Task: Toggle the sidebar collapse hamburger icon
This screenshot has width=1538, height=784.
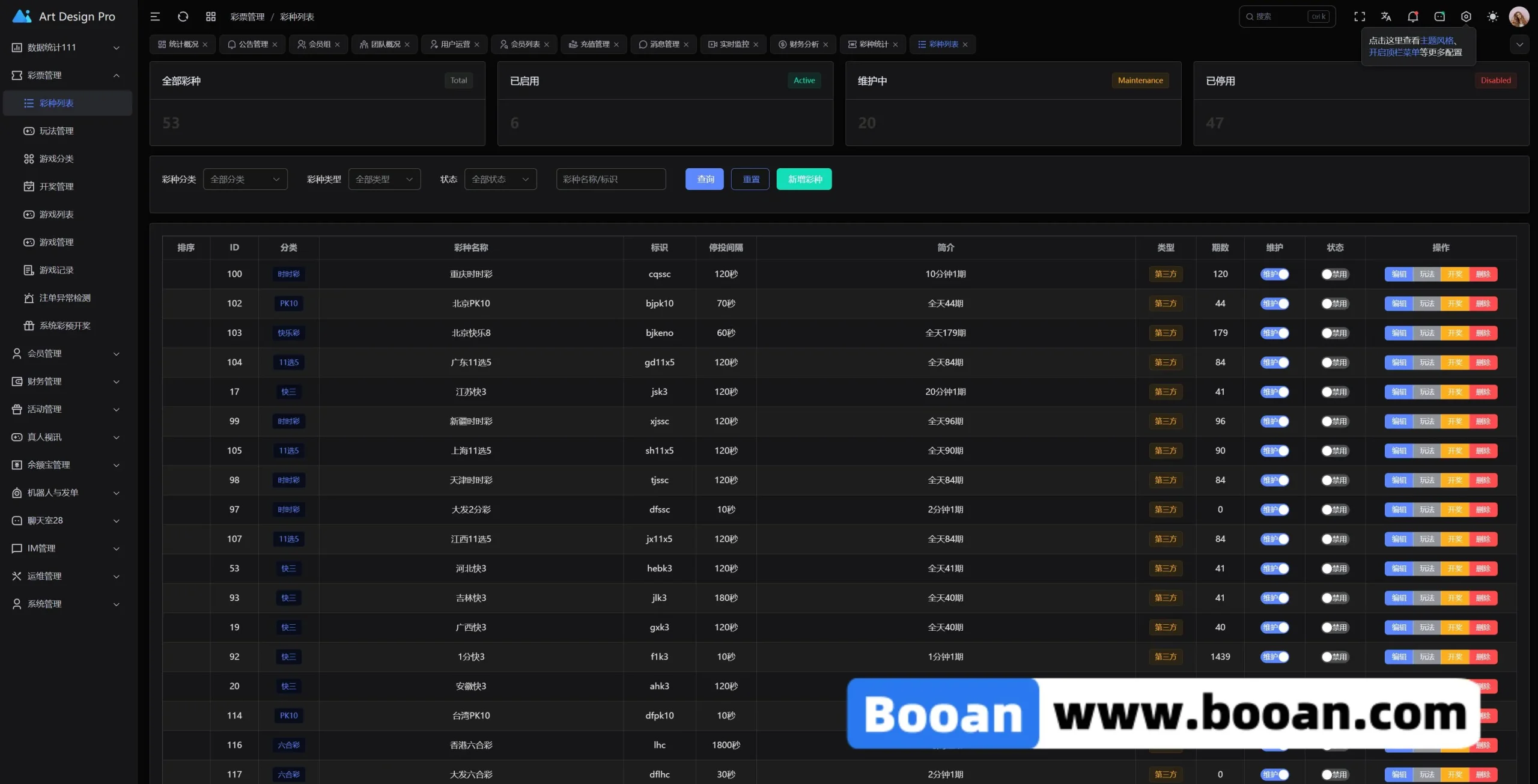Action: click(155, 17)
